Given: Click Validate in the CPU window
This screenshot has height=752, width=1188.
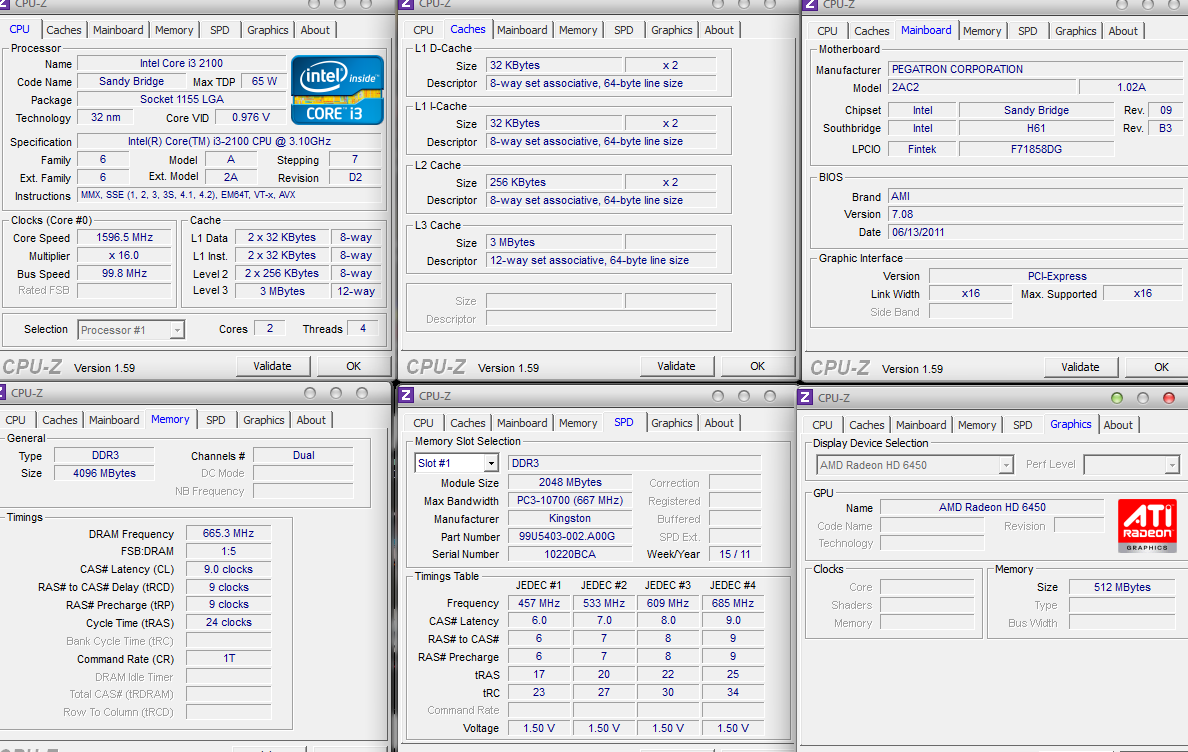Looking at the screenshot, I should pyautogui.click(x=272, y=366).
